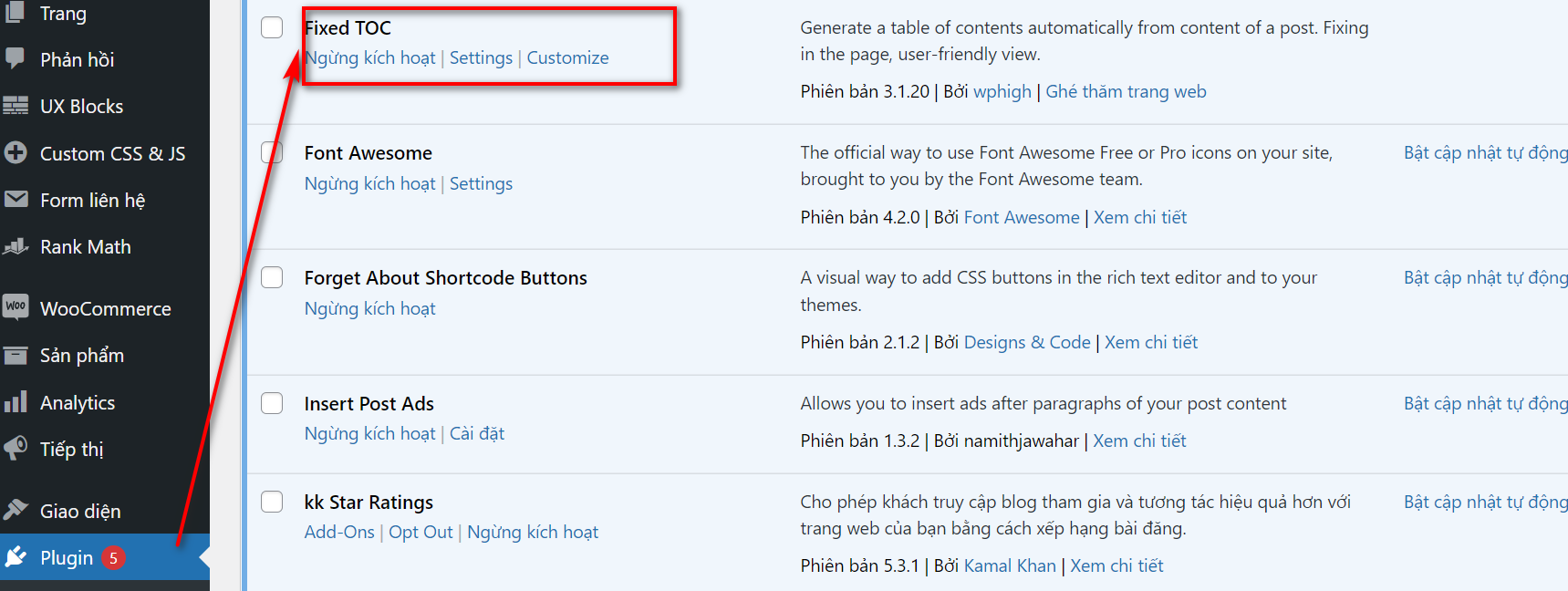This screenshot has height=591, width=1568.
Task: Open Font Awesome Settings link
Action: (x=481, y=183)
